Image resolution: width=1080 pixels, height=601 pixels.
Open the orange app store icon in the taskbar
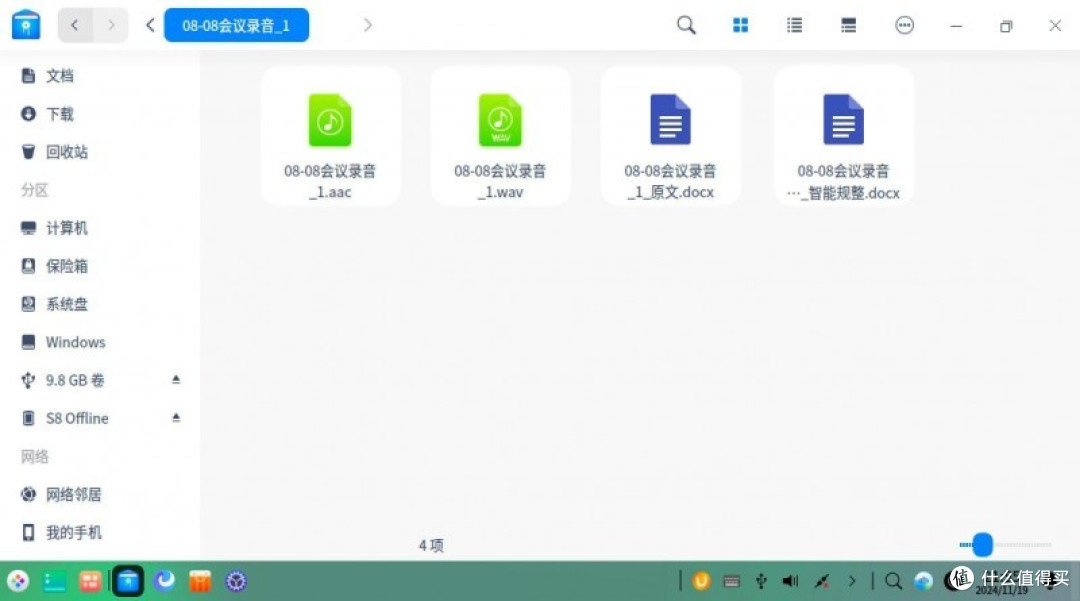pos(200,581)
